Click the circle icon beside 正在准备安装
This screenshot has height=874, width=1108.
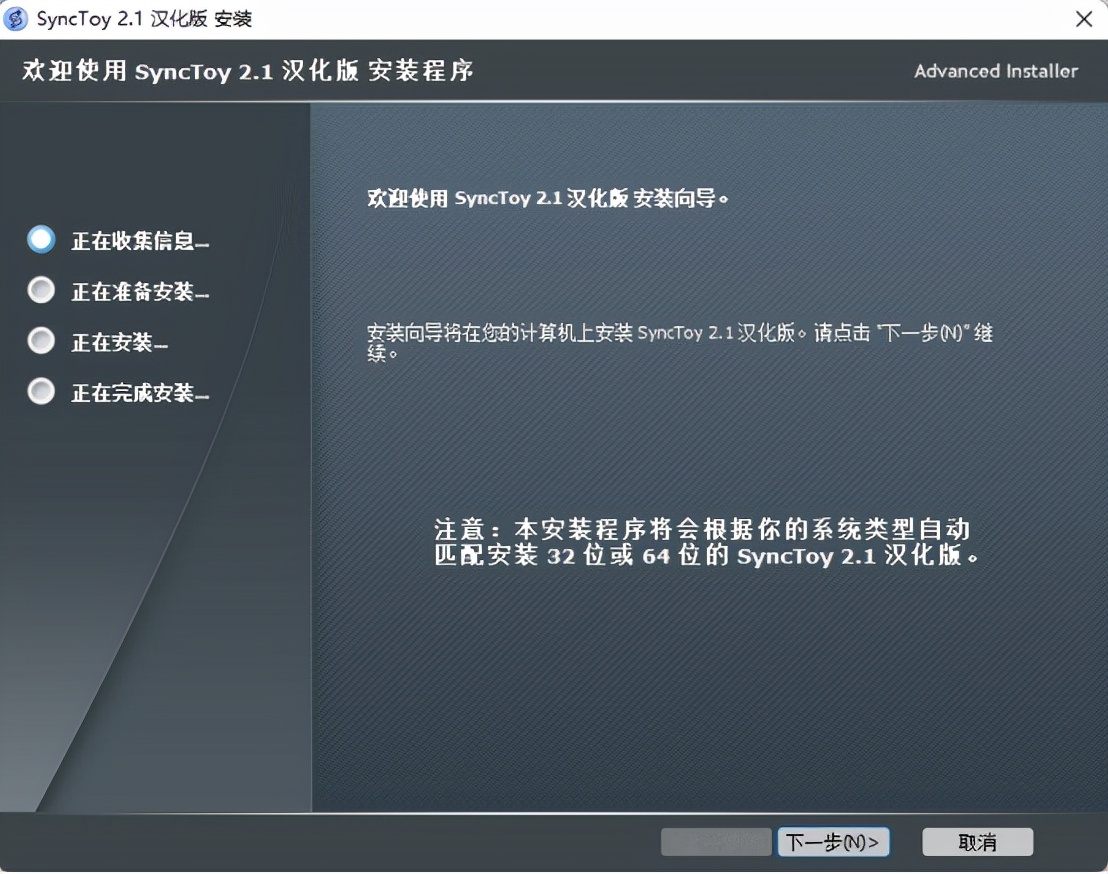(x=40, y=290)
